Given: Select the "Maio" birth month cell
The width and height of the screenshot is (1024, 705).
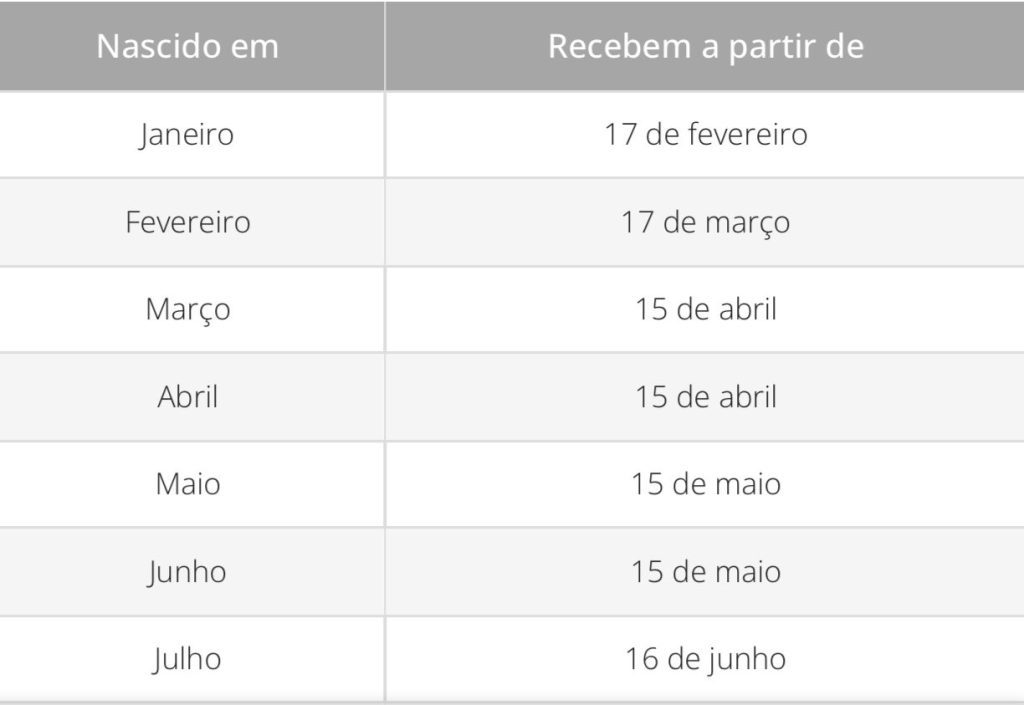Looking at the screenshot, I should pyautogui.click(x=188, y=484).
